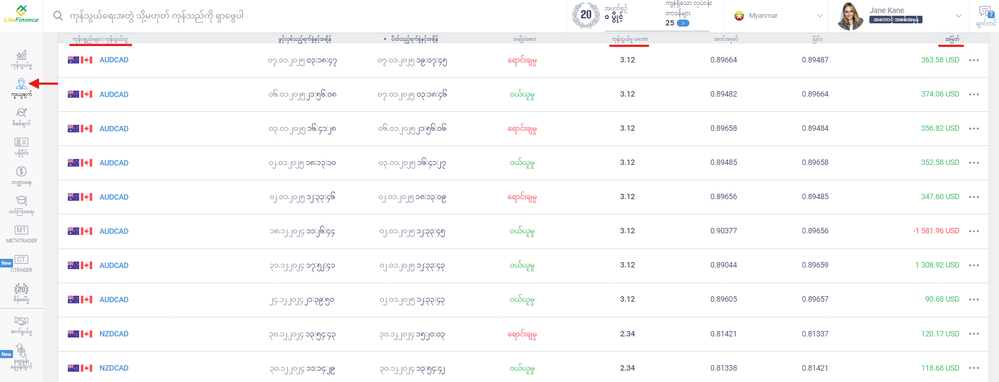The width and height of the screenshot is (999, 382).
Task: Click volume 2.34 in 120.17 USD row
Action: pos(628,334)
